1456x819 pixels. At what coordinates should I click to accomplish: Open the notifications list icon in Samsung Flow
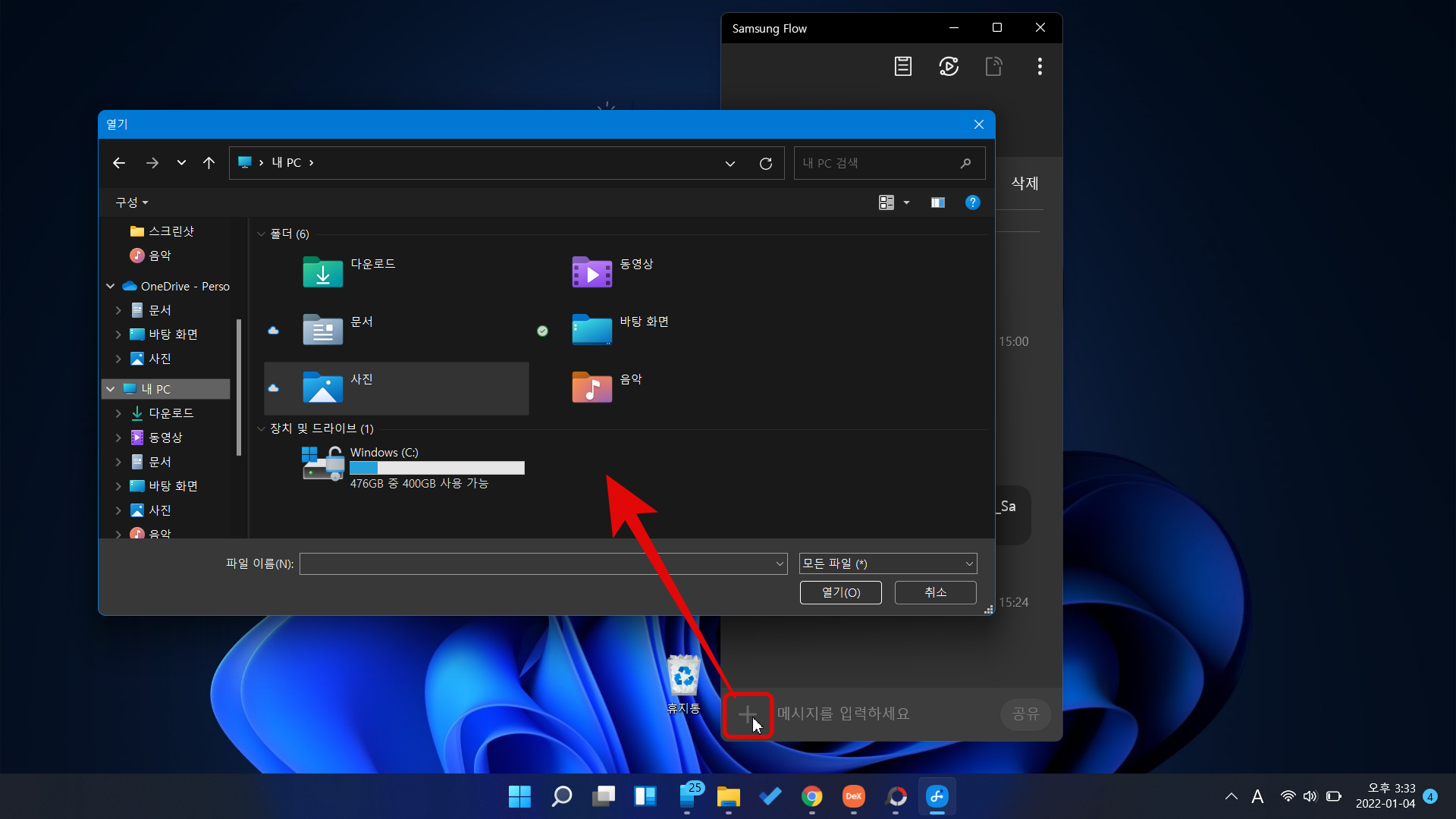tap(902, 66)
